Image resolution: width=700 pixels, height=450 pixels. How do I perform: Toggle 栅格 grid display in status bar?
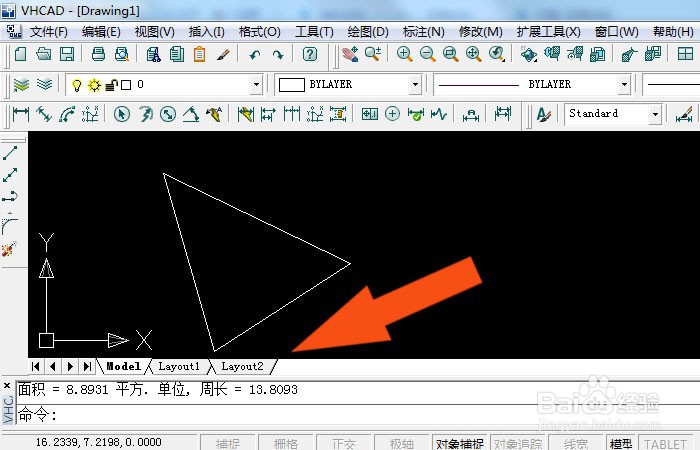pyautogui.click(x=286, y=443)
